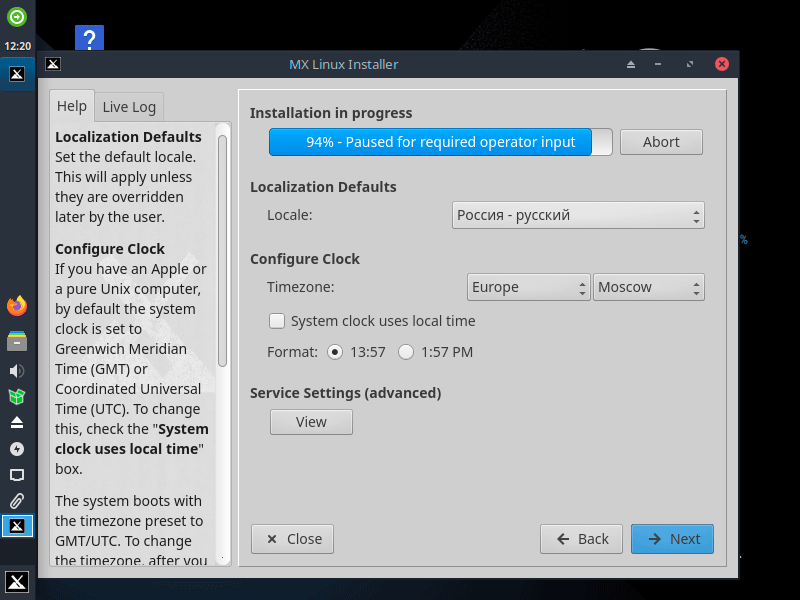Click the green logout arrow icon
The image size is (800, 600).
(x=17, y=16)
